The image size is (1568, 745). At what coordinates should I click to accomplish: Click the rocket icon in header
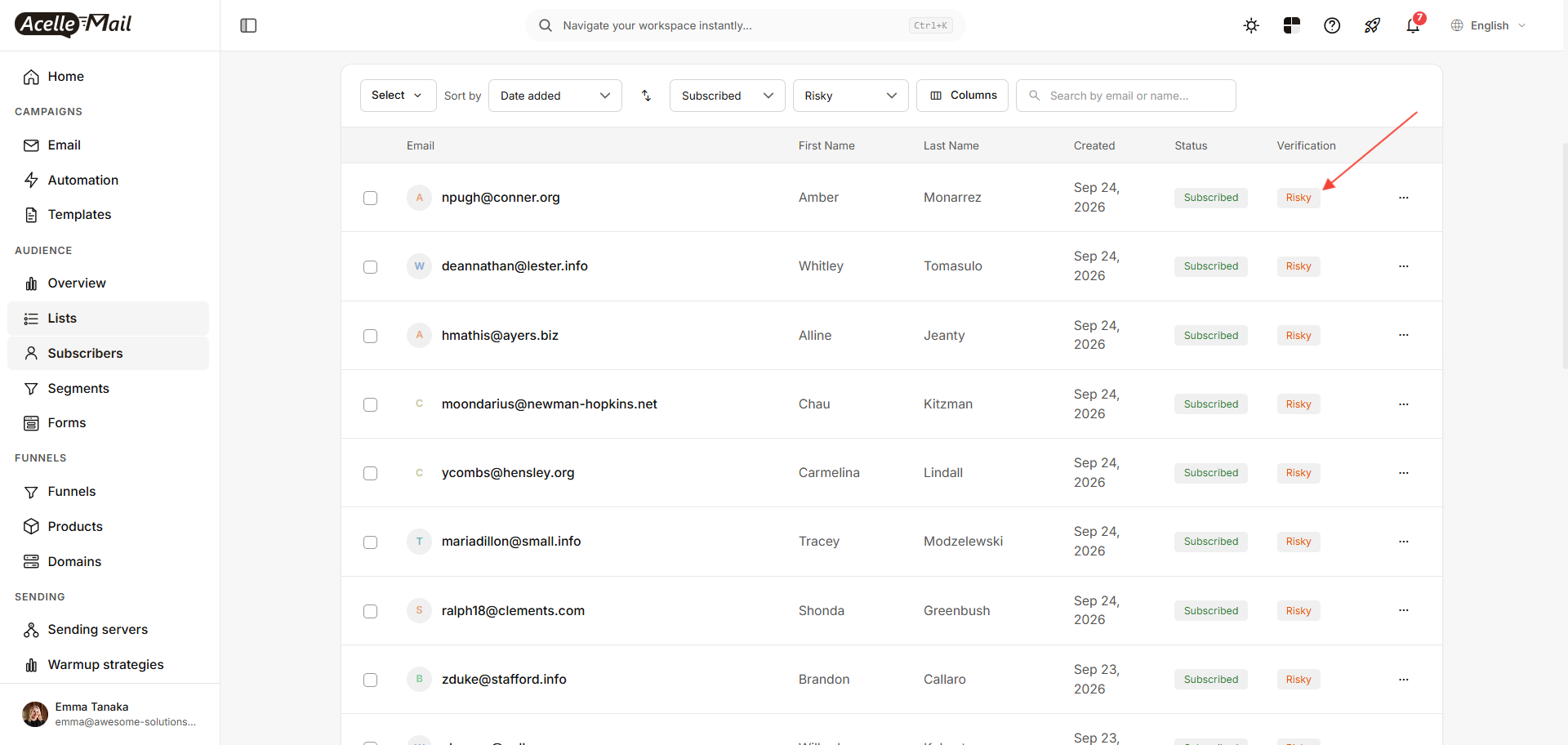pos(1372,25)
